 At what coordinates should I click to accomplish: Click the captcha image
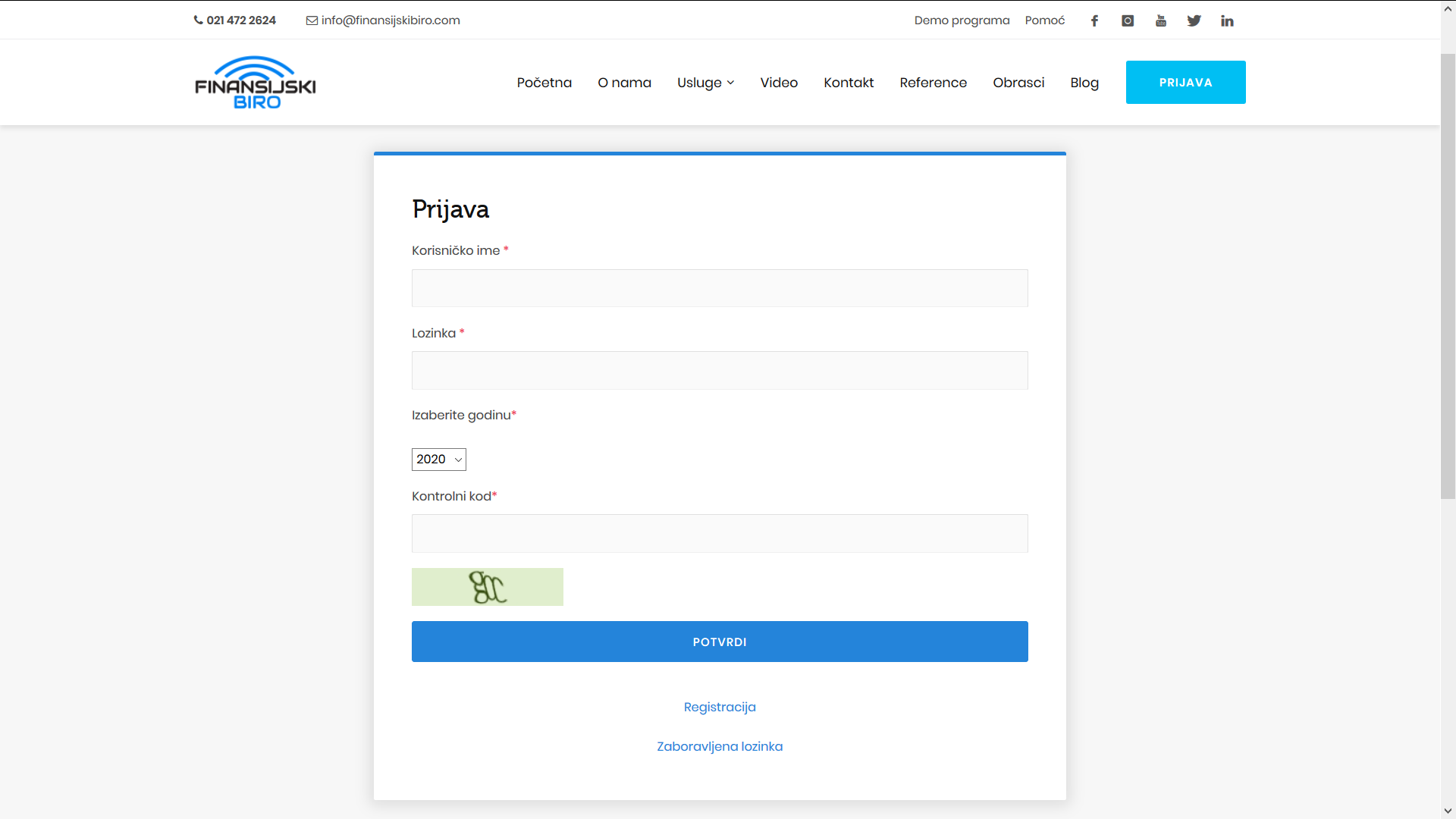[x=487, y=587]
